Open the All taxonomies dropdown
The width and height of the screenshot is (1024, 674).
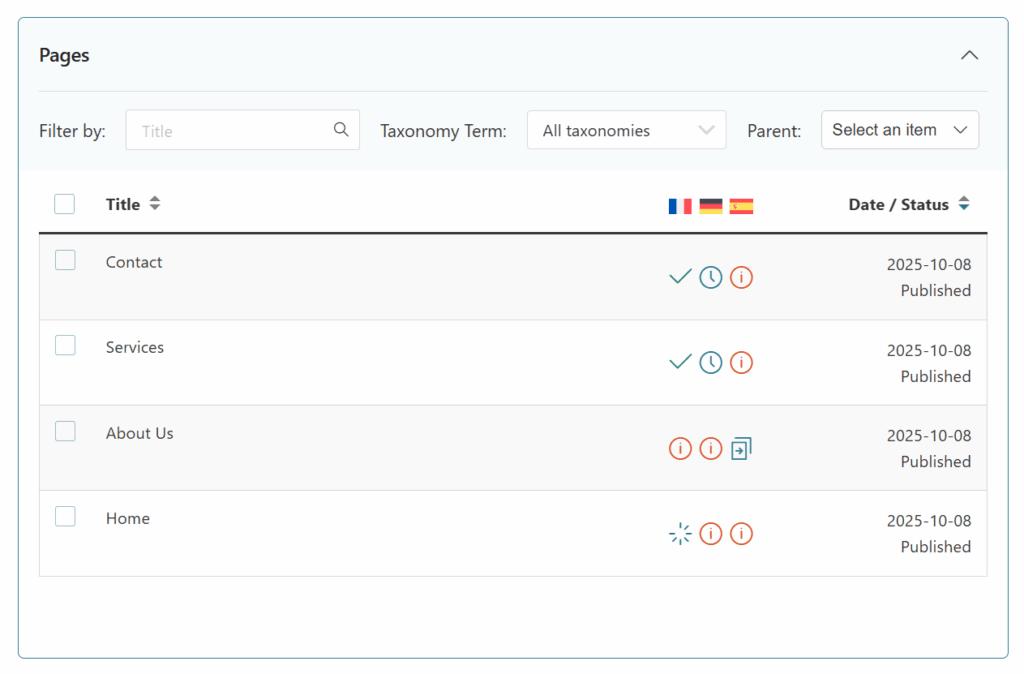pos(626,130)
